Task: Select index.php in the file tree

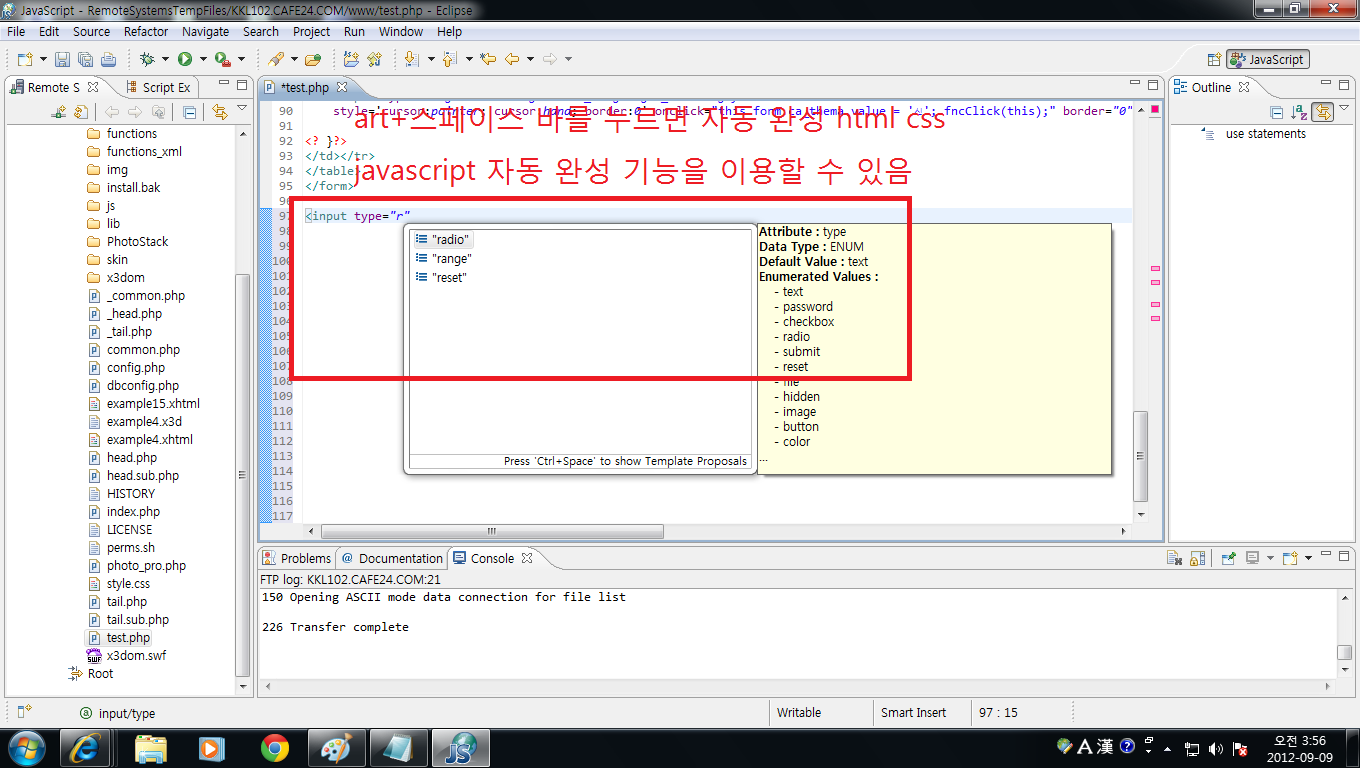Action: coord(133,512)
